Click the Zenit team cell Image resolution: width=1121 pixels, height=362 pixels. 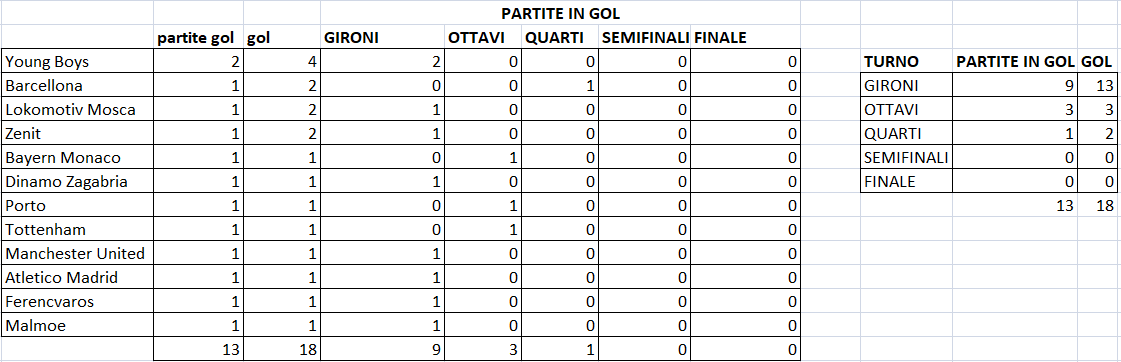point(77,134)
